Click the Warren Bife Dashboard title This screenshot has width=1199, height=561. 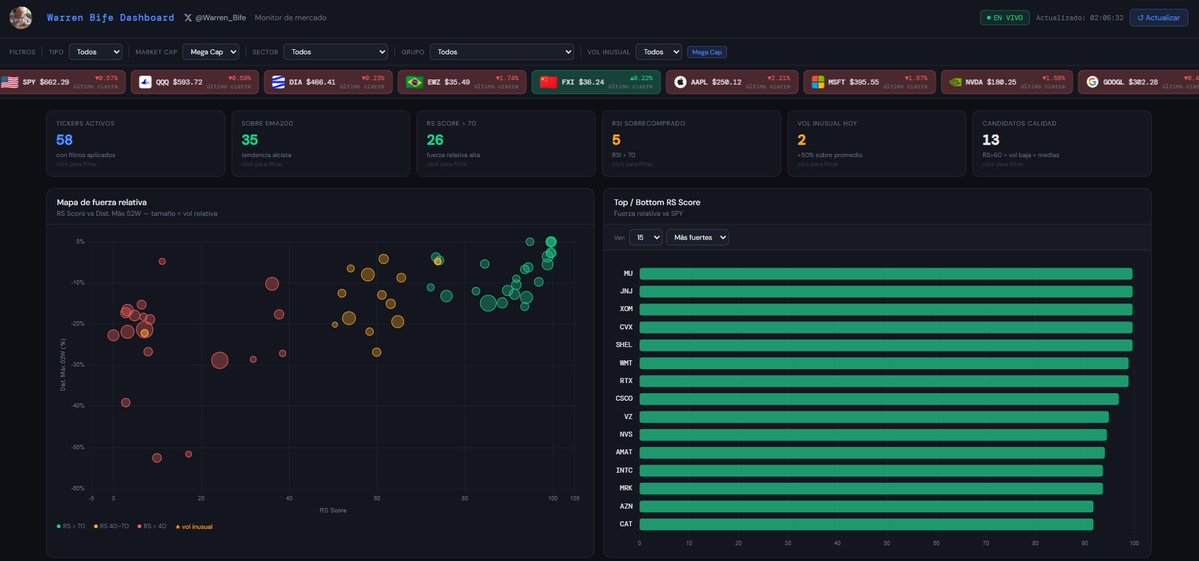[x=110, y=18]
